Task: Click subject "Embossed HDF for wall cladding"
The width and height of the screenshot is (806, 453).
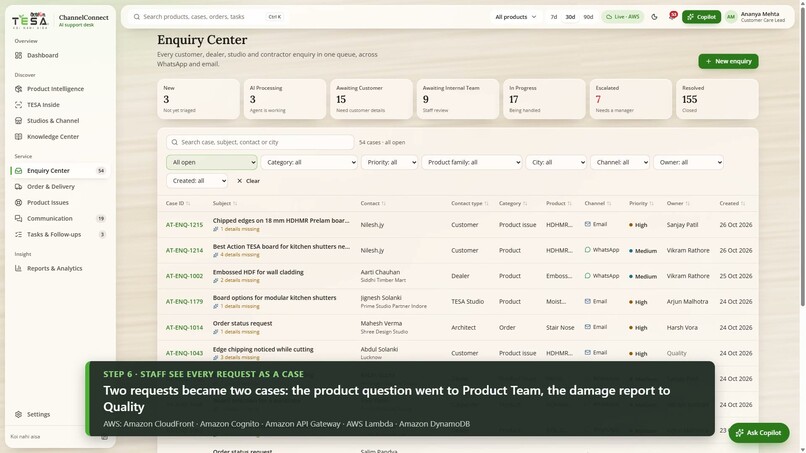Action: click(258, 272)
